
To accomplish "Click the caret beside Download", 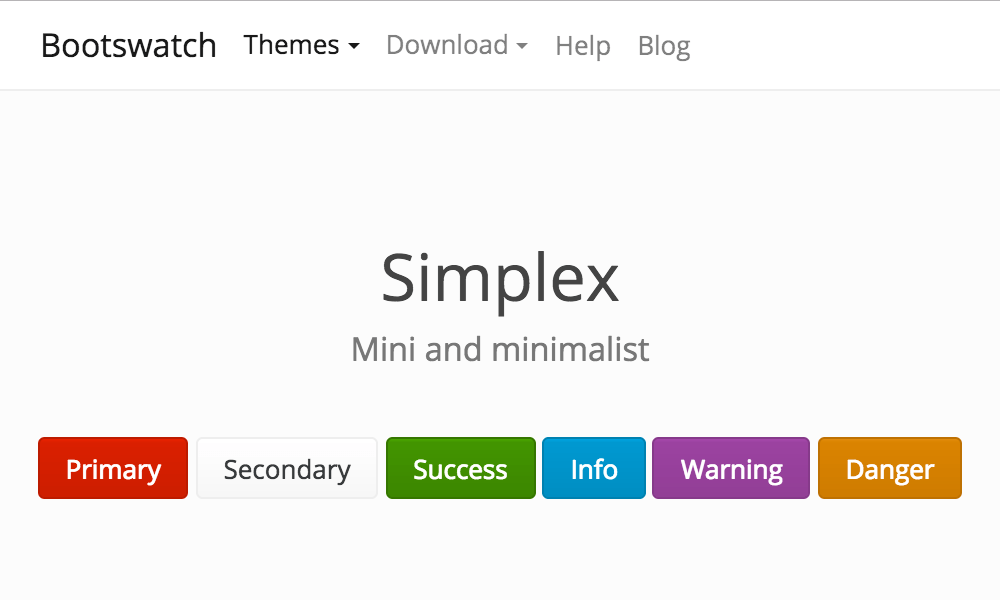I will [x=523, y=45].
